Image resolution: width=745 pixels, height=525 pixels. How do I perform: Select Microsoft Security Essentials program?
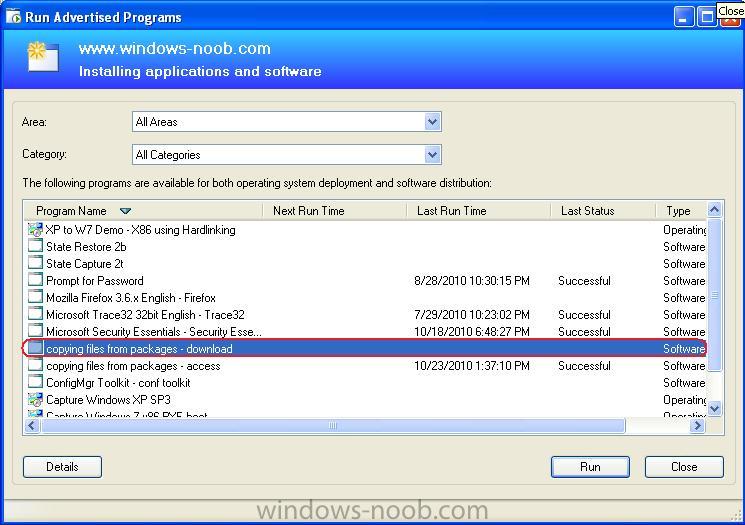pyautogui.click(x=153, y=332)
